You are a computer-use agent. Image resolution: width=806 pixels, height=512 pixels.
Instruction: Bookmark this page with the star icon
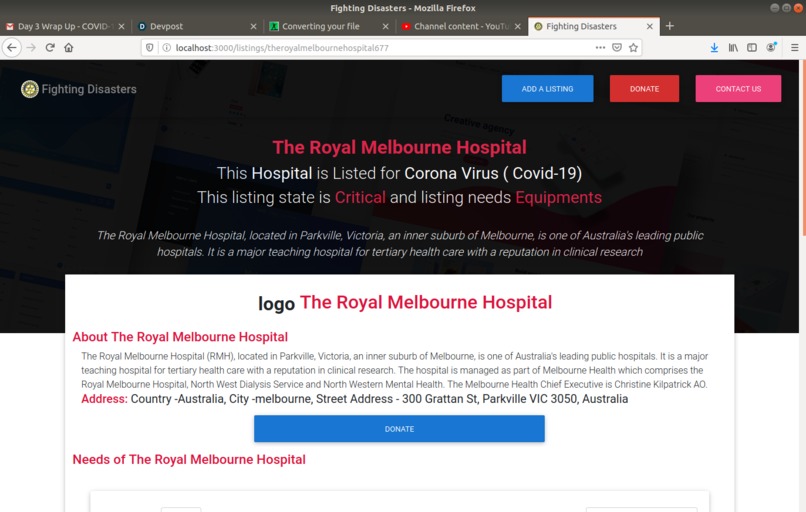click(633, 48)
